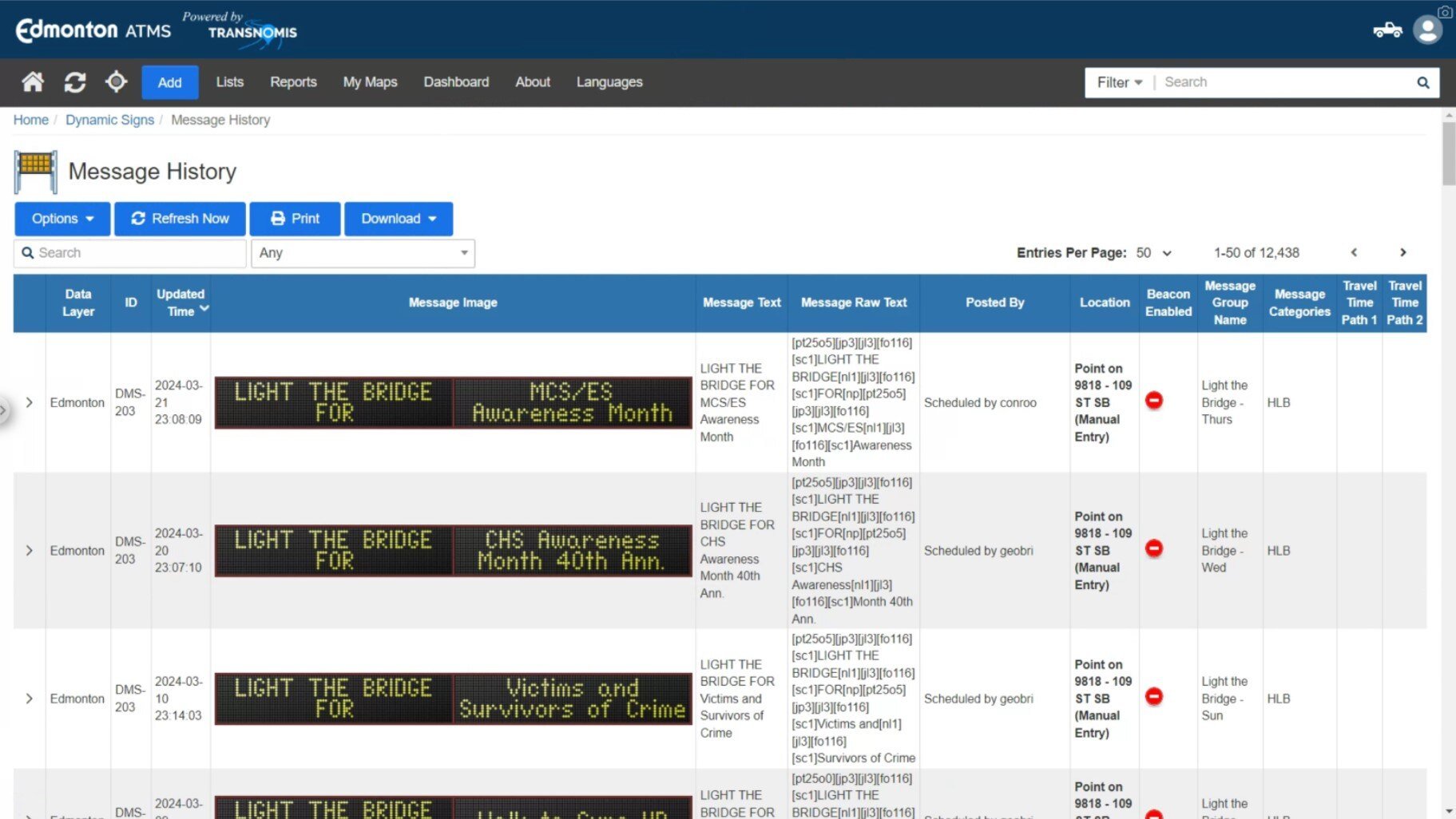1456x819 pixels.
Task: Click the Print button
Action: pyautogui.click(x=295, y=219)
